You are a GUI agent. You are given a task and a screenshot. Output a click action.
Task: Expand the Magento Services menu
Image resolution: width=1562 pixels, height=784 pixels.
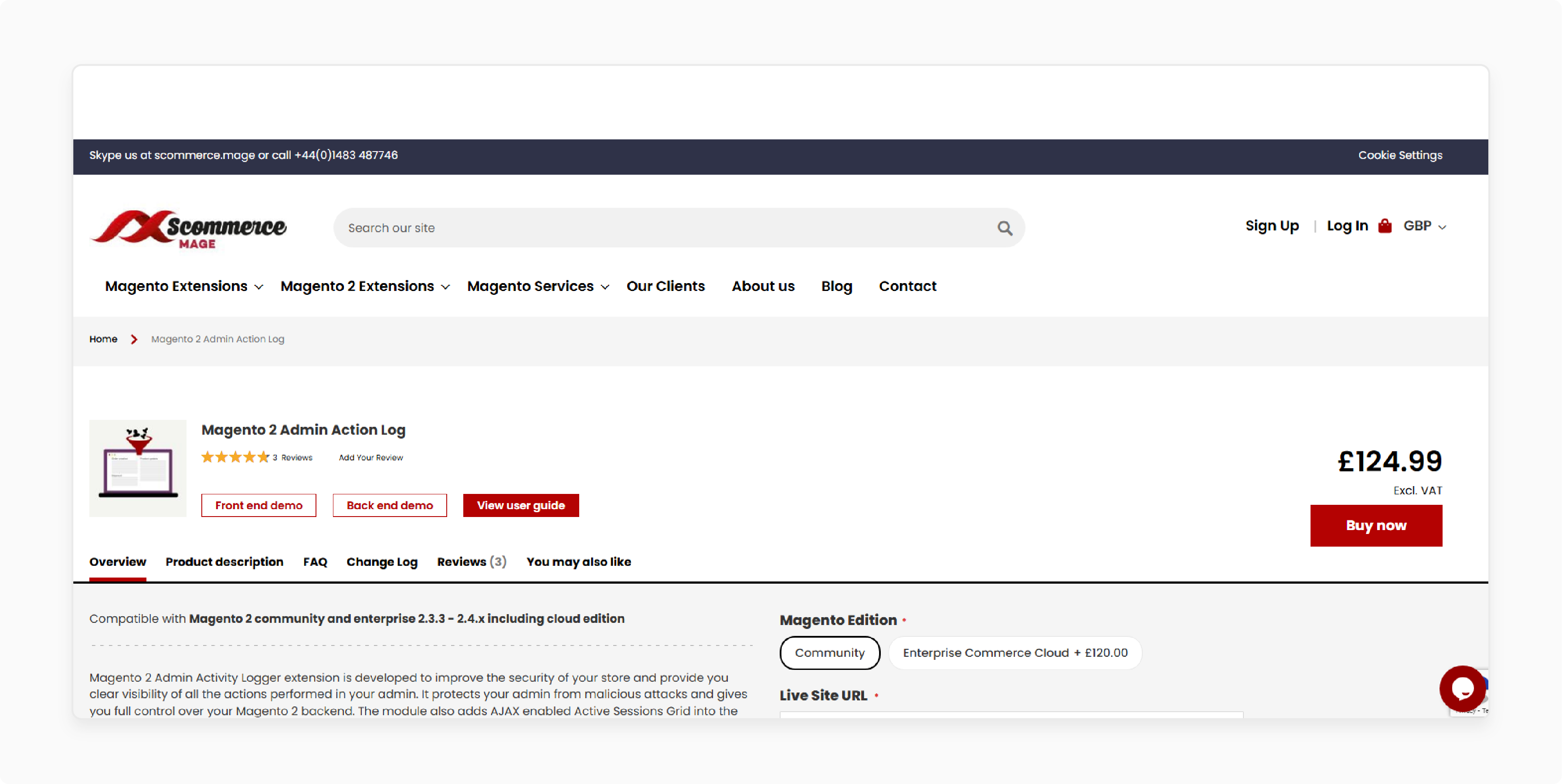(538, 286)
